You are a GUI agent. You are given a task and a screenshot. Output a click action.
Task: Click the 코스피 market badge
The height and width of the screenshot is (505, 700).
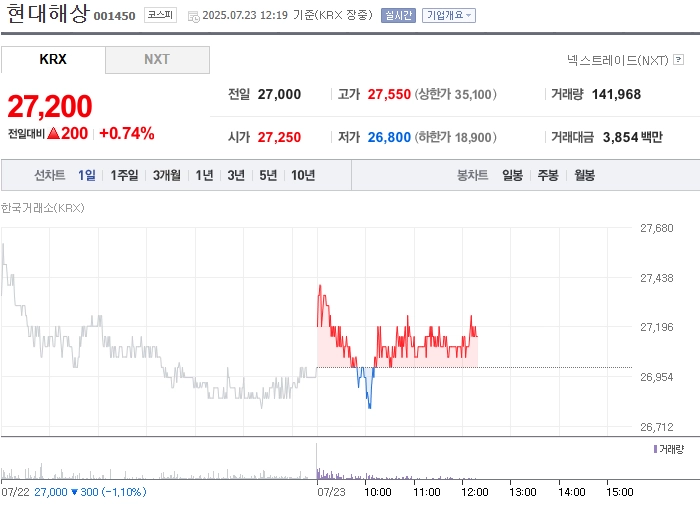(160, 15)
